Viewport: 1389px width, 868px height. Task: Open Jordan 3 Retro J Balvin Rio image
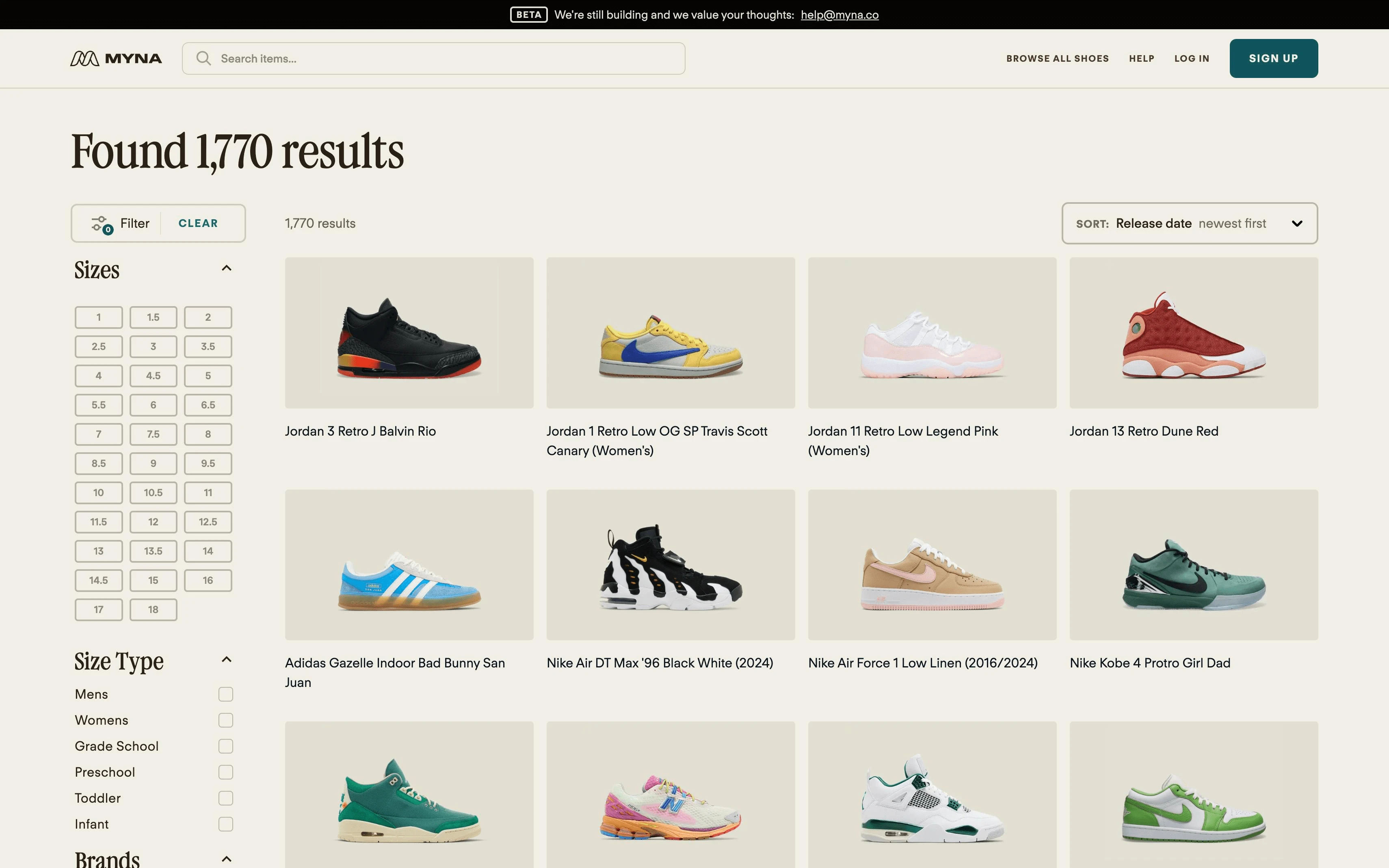[409, 333]
